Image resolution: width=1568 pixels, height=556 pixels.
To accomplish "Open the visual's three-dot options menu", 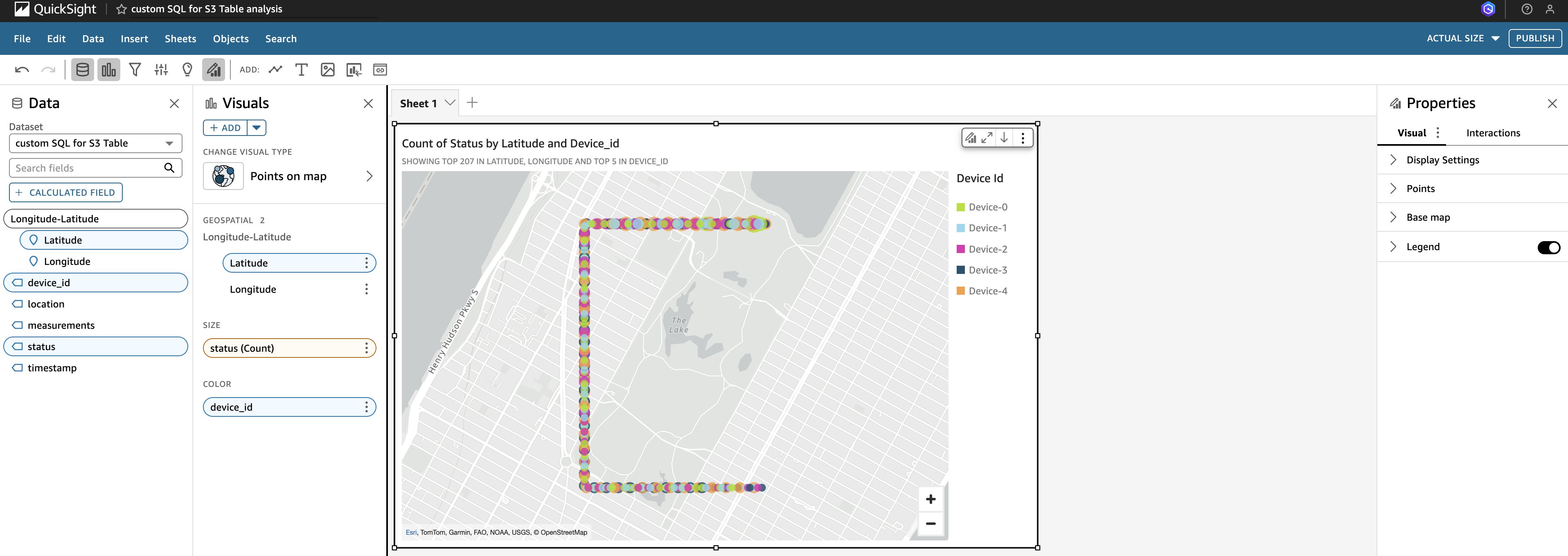I will click(1023, 138).
